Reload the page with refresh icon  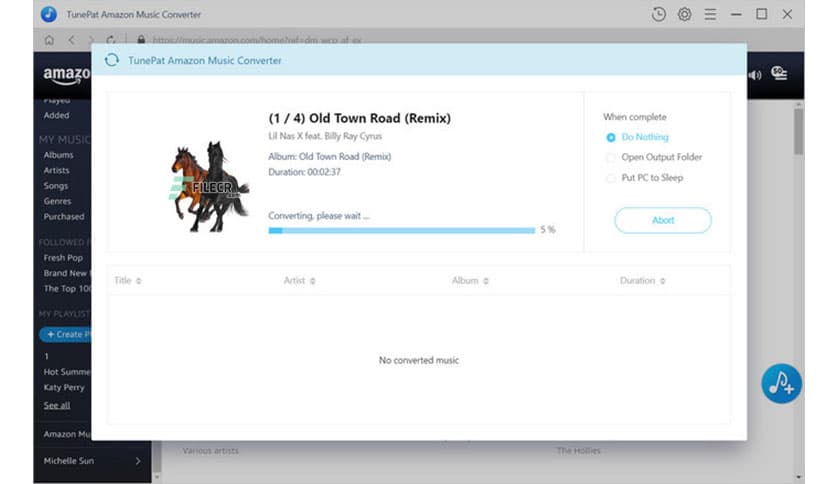point(110,40)
